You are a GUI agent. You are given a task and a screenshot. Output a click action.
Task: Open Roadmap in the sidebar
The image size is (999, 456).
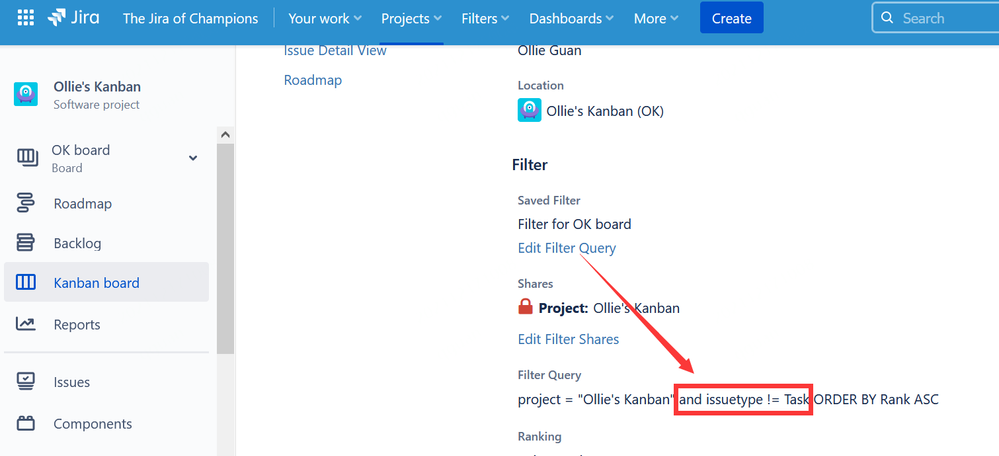pyautogui.click(x=83, y=204)
